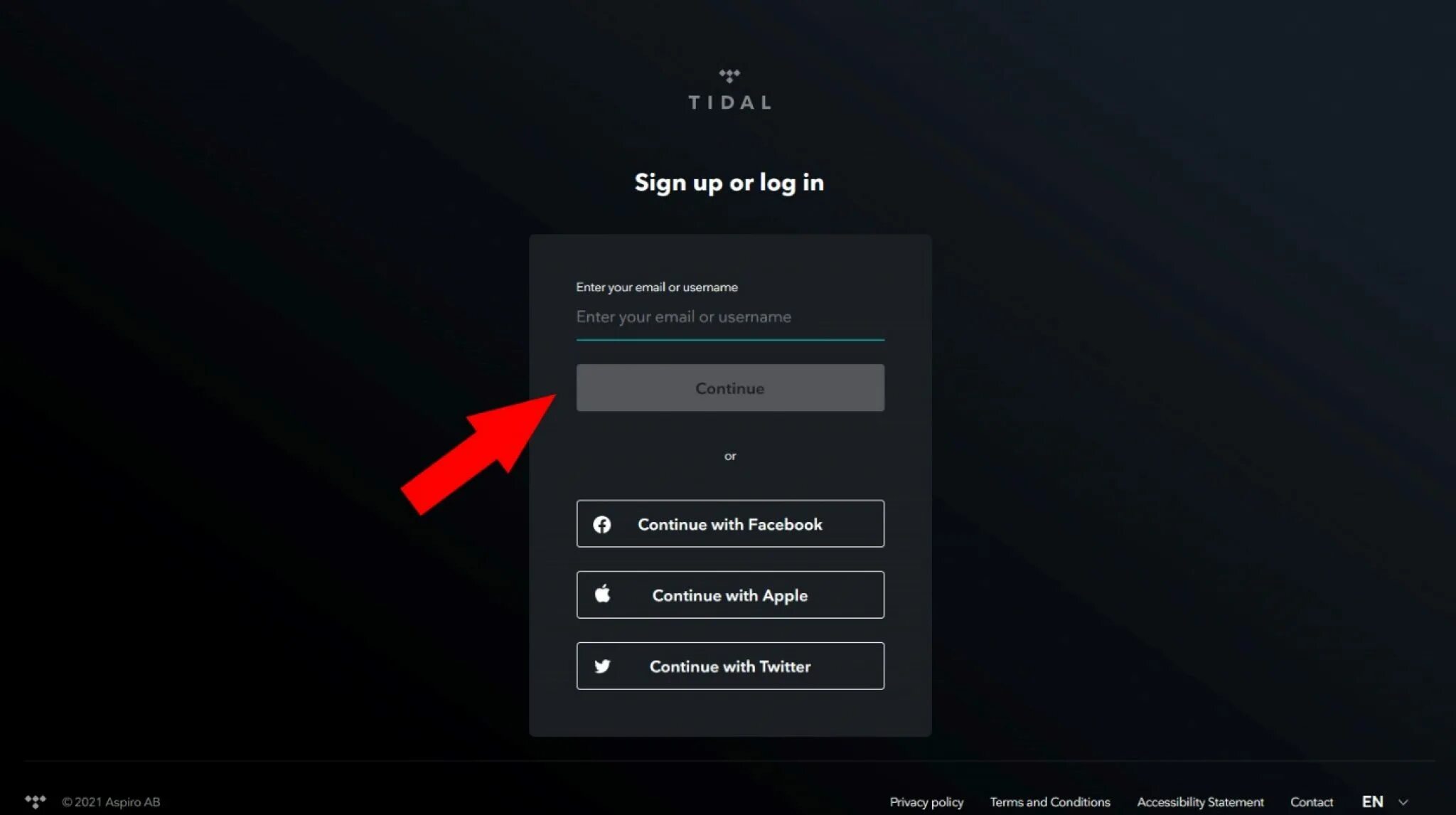
Task: Click Continue with Twitter button
Action: coord(730,666)
